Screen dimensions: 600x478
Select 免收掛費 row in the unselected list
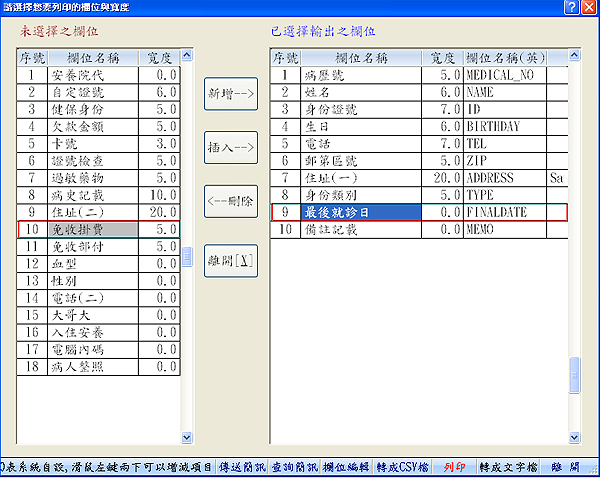coord(98,230)
